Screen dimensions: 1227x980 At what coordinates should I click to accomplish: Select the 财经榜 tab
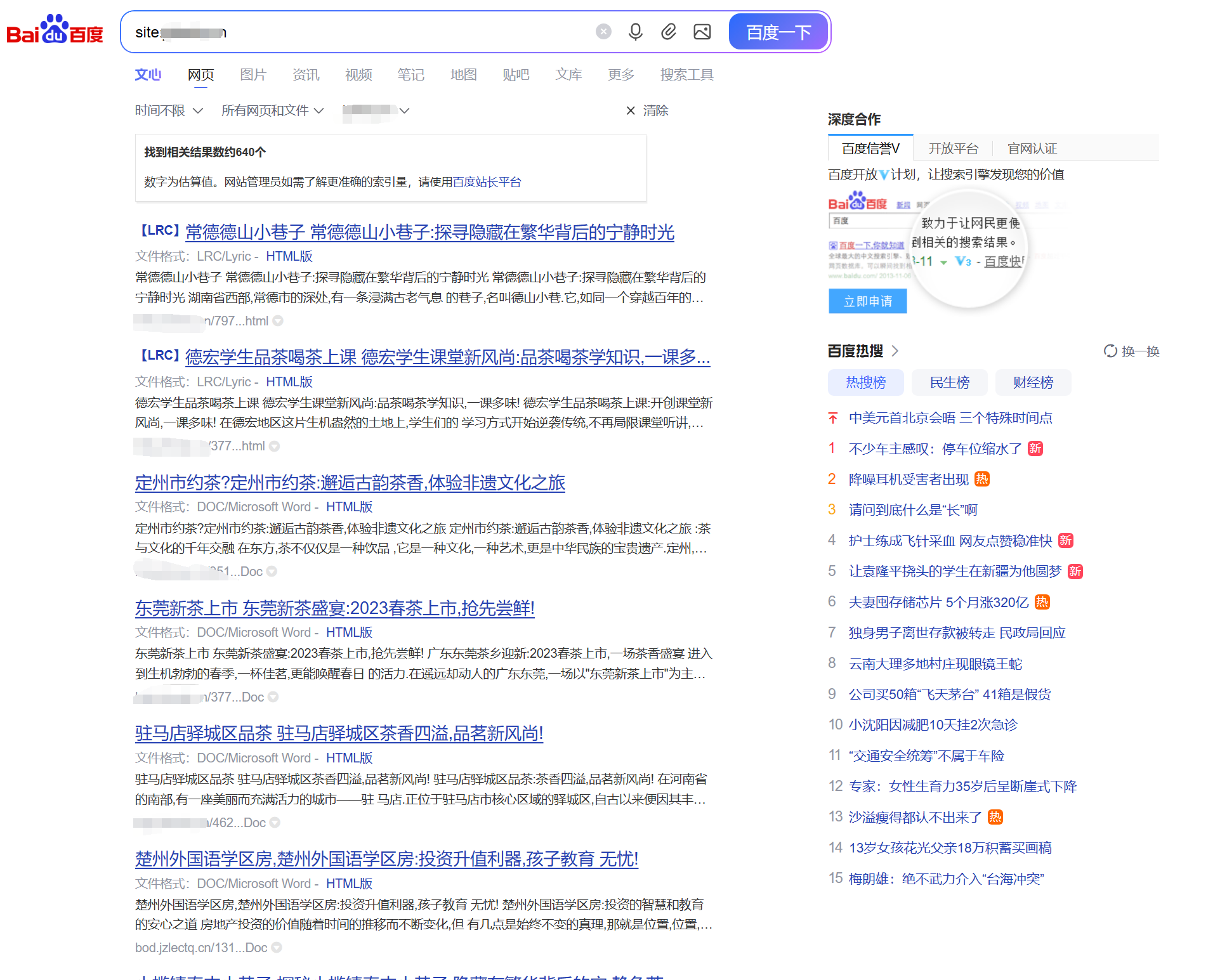click(x=1033, y=382)
